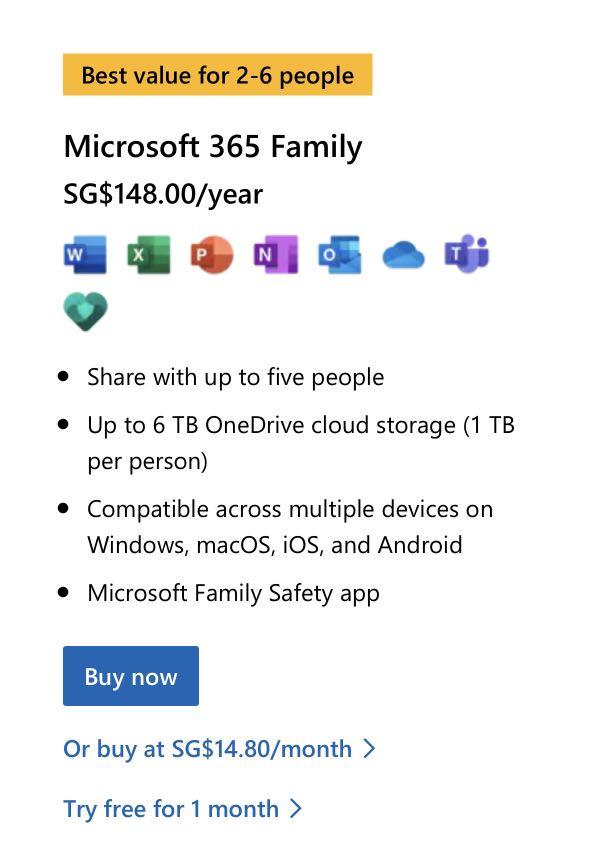The height and width of the screenshot is (868, 591).
Task: Open the Microsoft Teams icon
Action: 466,253
